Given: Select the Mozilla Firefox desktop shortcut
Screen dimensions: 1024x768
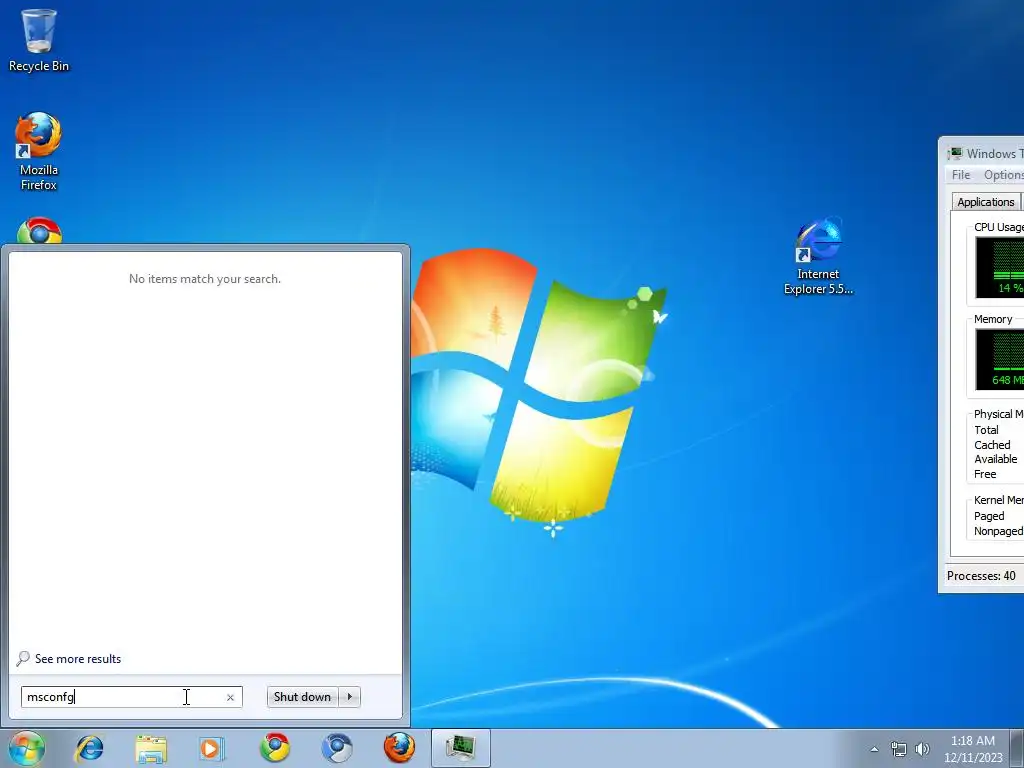Looking at the screenshot, I should coord(39,151).
